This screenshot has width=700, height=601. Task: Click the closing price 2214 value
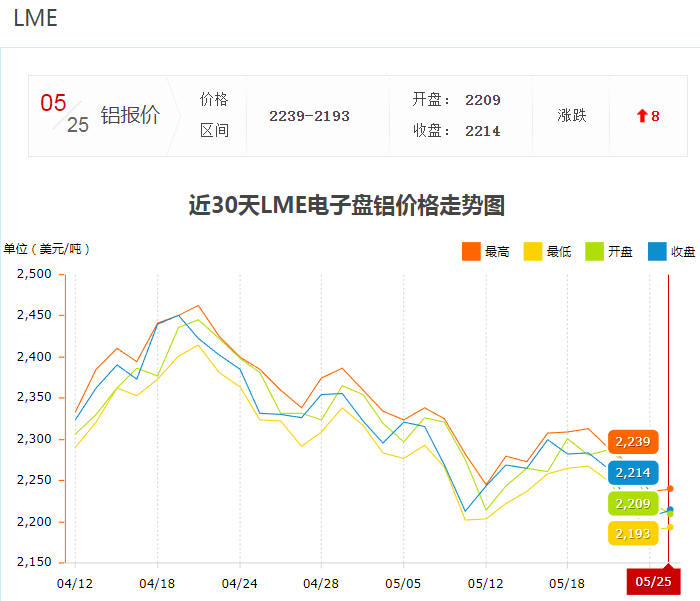(483, 131)
